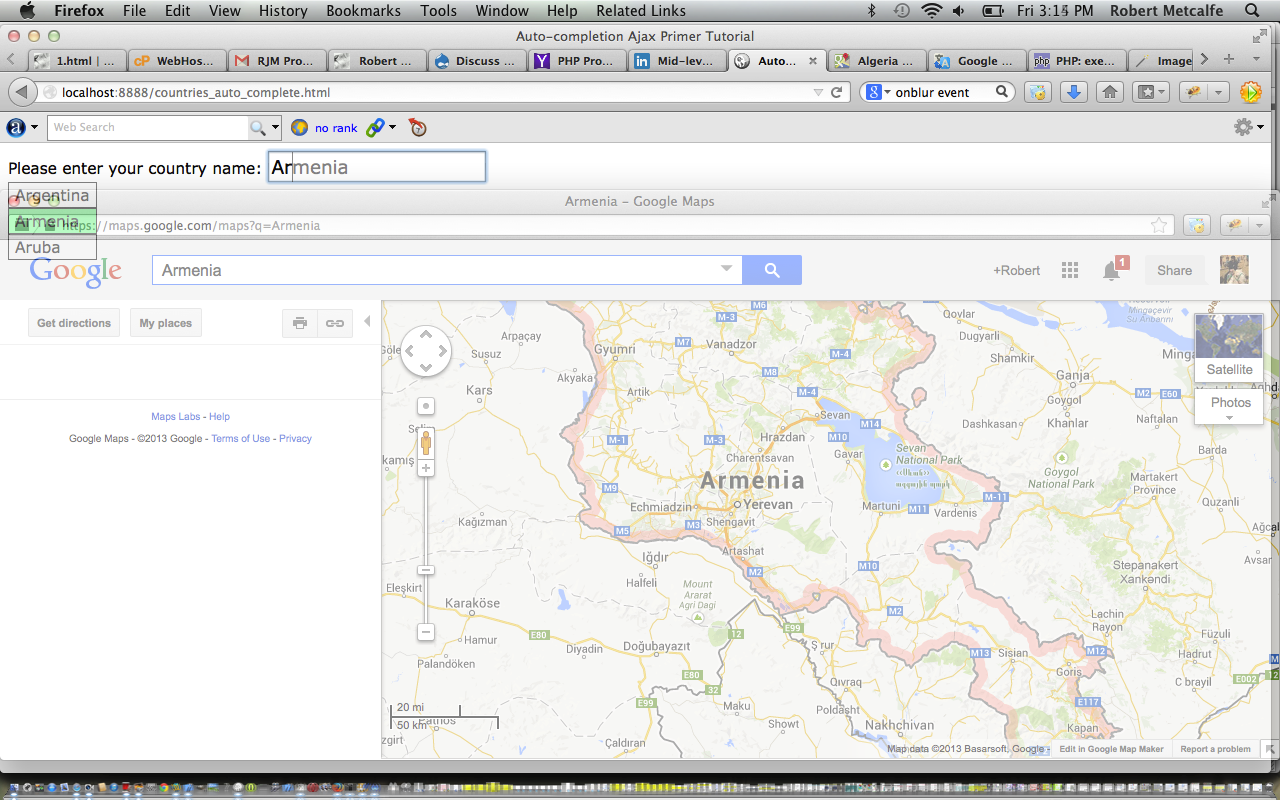Viewport: 1280px width, 800px height.
Task: Open the History menu
Action: point(283,11)
